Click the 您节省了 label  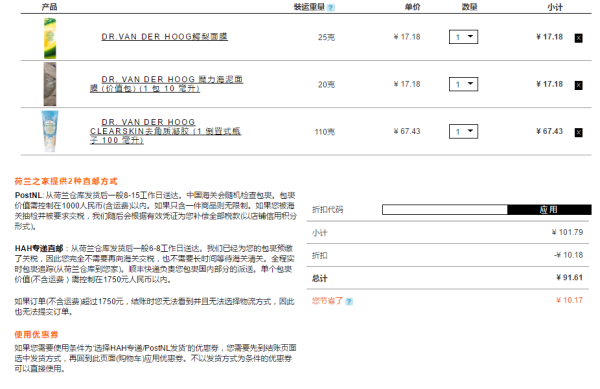click(x=327, y=301)
